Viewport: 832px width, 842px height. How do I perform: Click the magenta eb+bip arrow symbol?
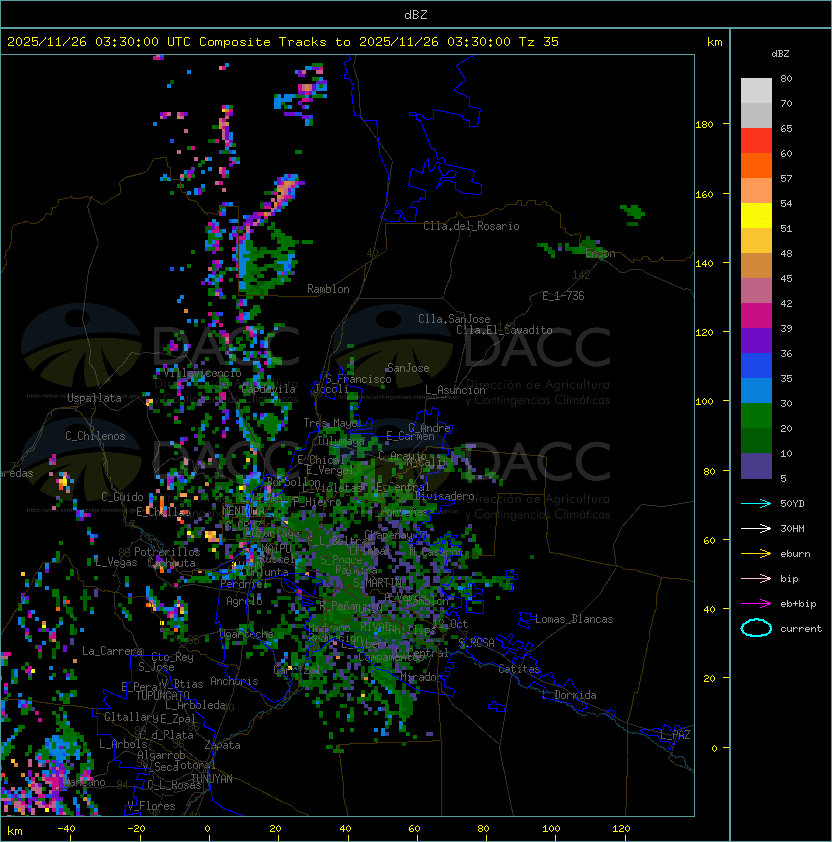(x=756, y=604)
